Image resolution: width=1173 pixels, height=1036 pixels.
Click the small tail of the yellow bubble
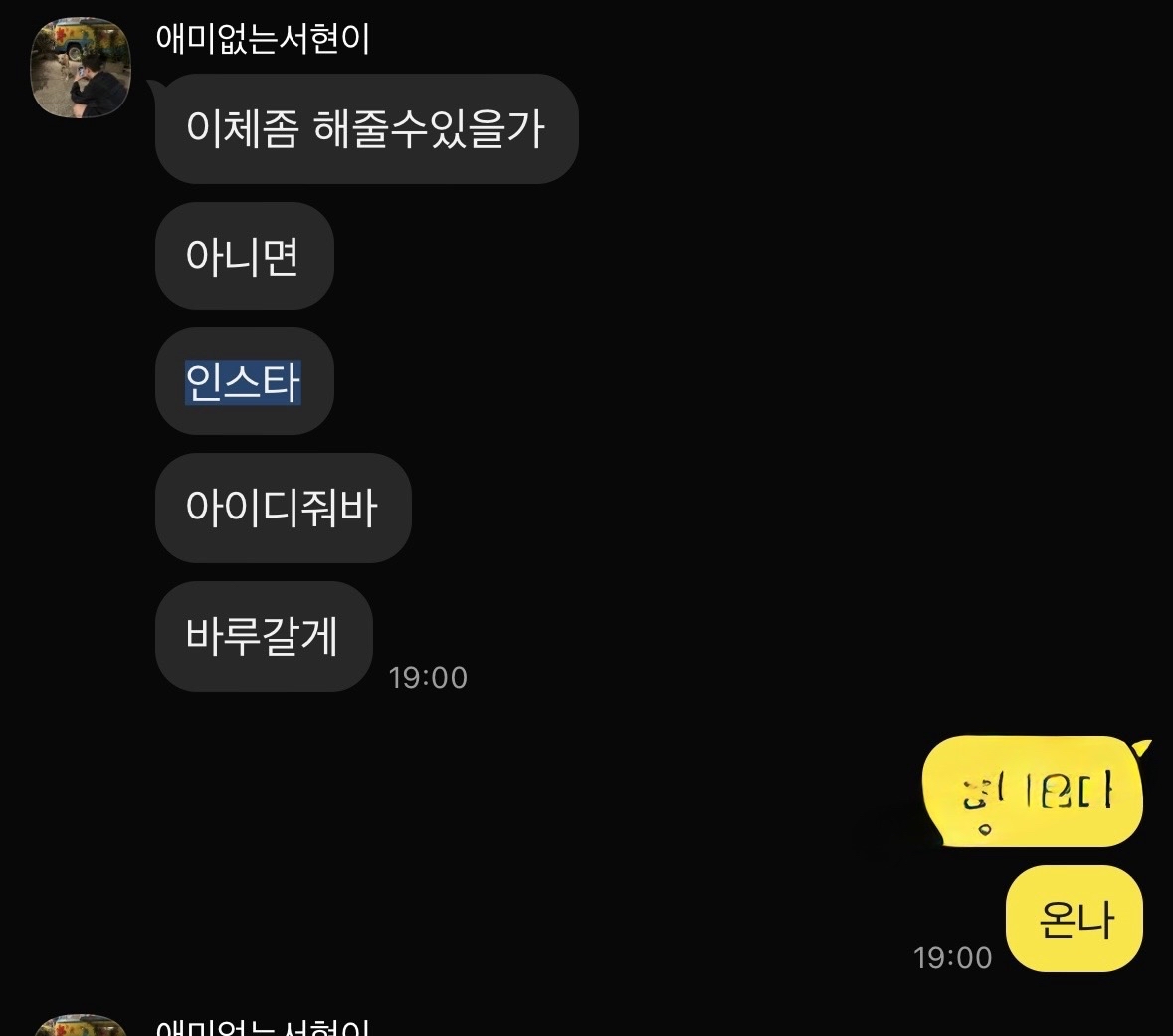1141,747
